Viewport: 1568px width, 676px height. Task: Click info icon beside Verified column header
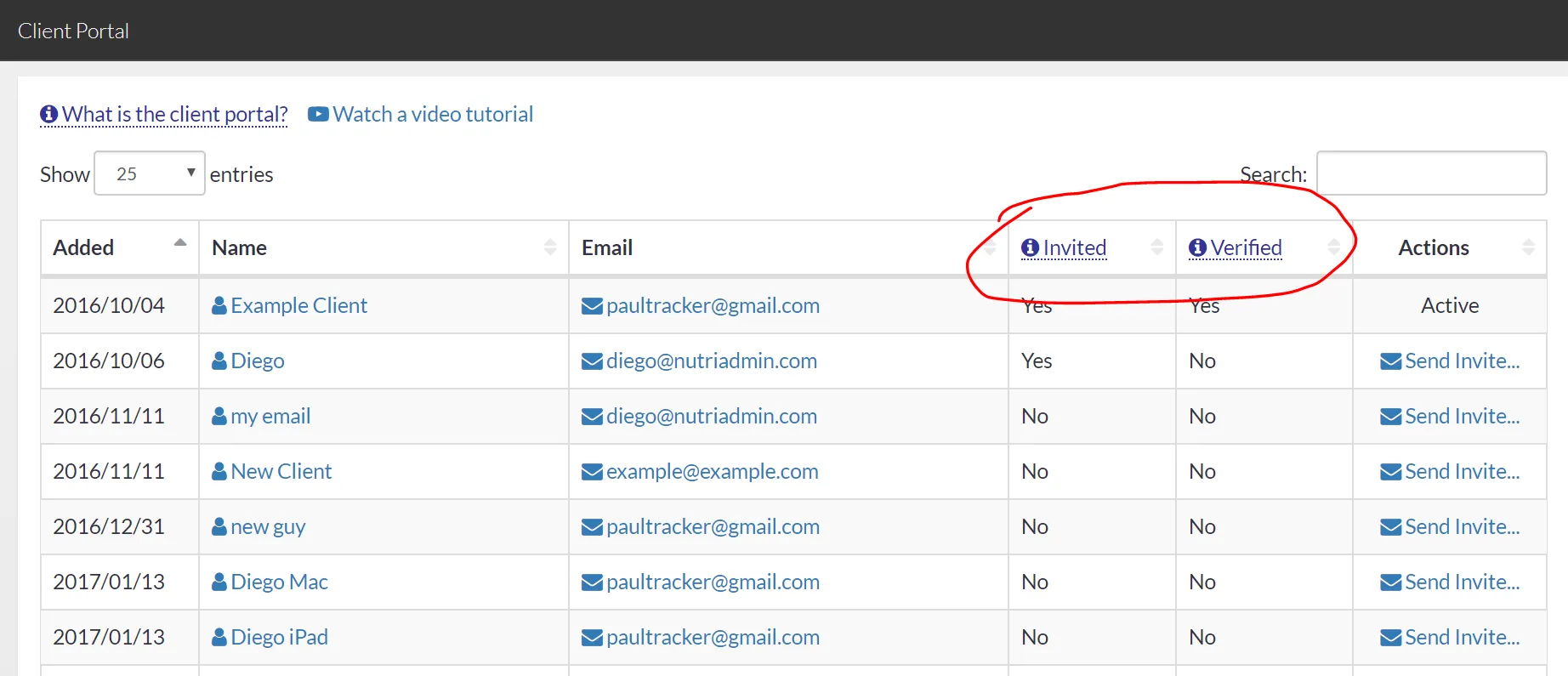pos(1197,247)
